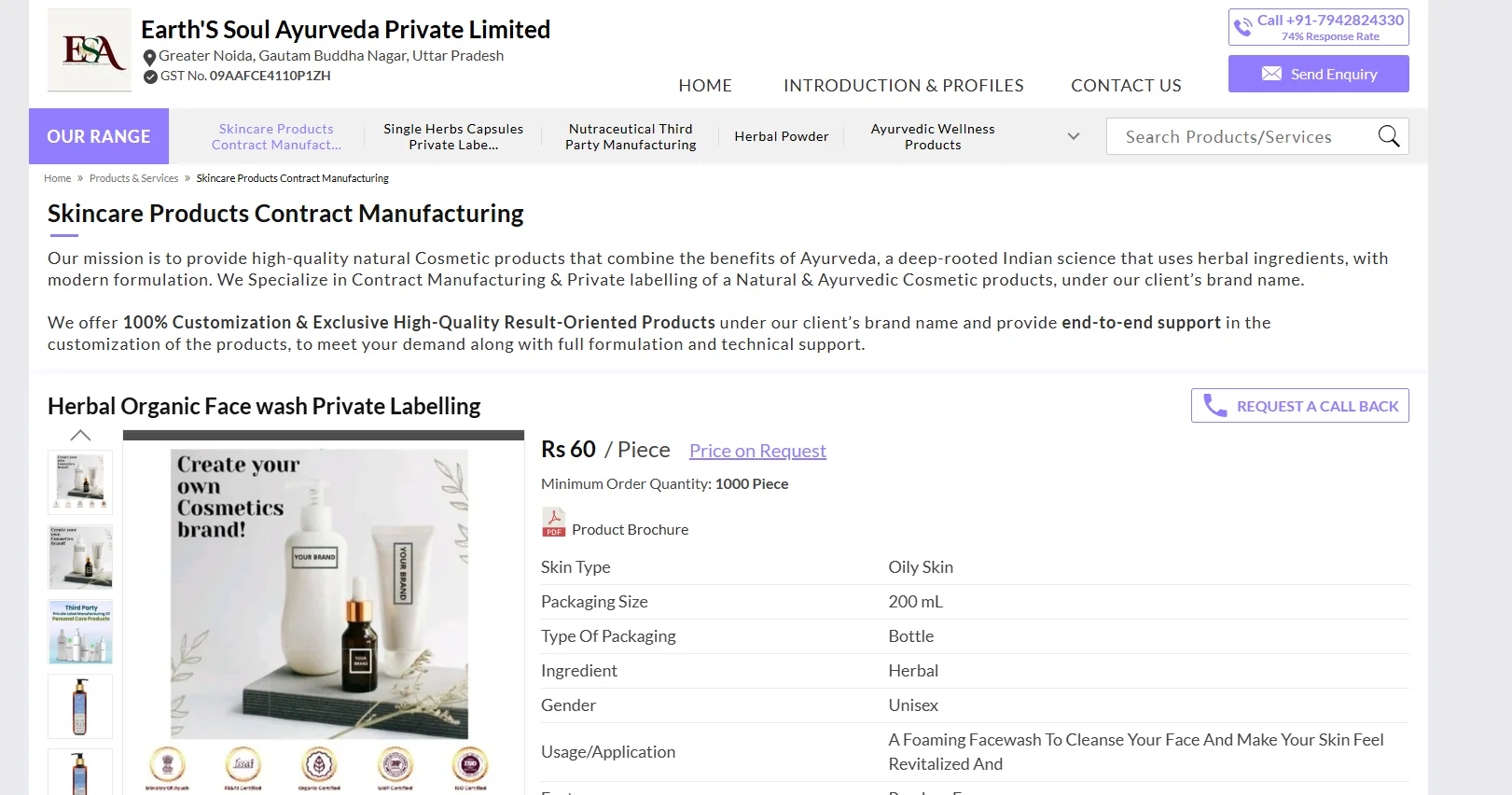Viewport: 1512px width, 795px height.
Task: Click the GST verification badge icon
Action: pos(149,77)
